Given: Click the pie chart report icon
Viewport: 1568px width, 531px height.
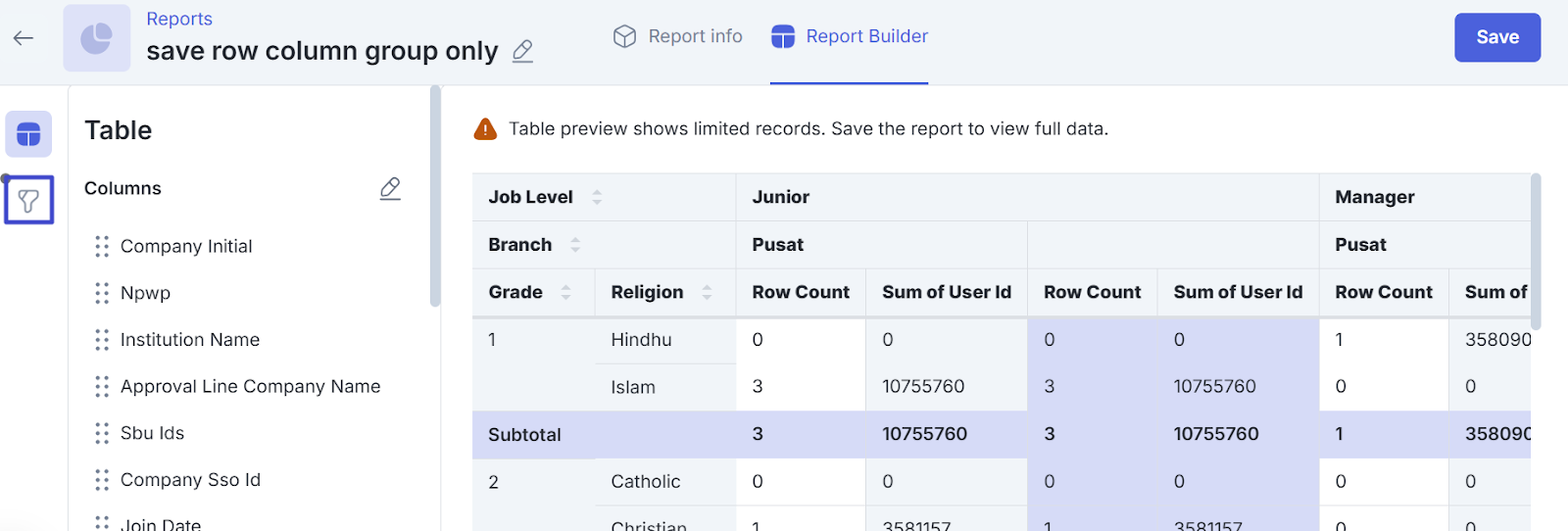Looking at the screenshot, I should coord(96,38).
